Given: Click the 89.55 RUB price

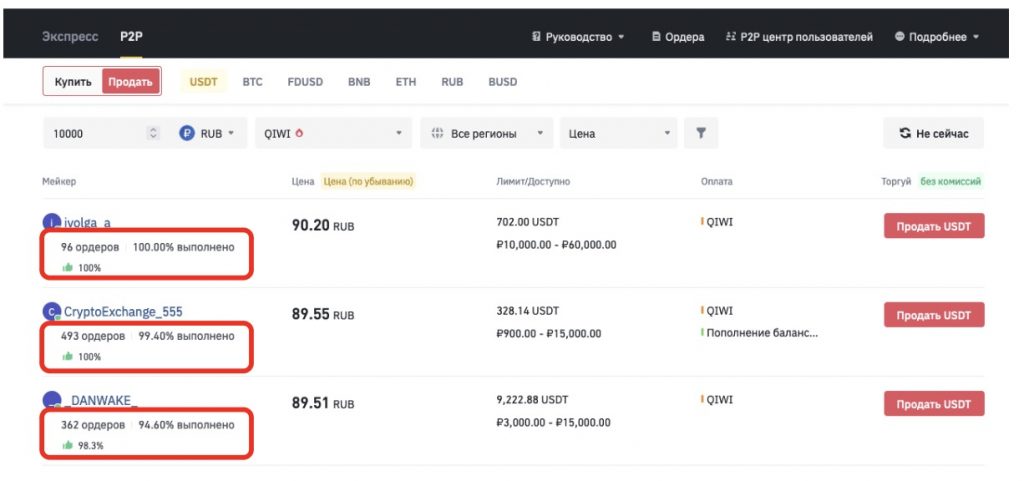Looking at the screenshot, I should click(323, 315).
